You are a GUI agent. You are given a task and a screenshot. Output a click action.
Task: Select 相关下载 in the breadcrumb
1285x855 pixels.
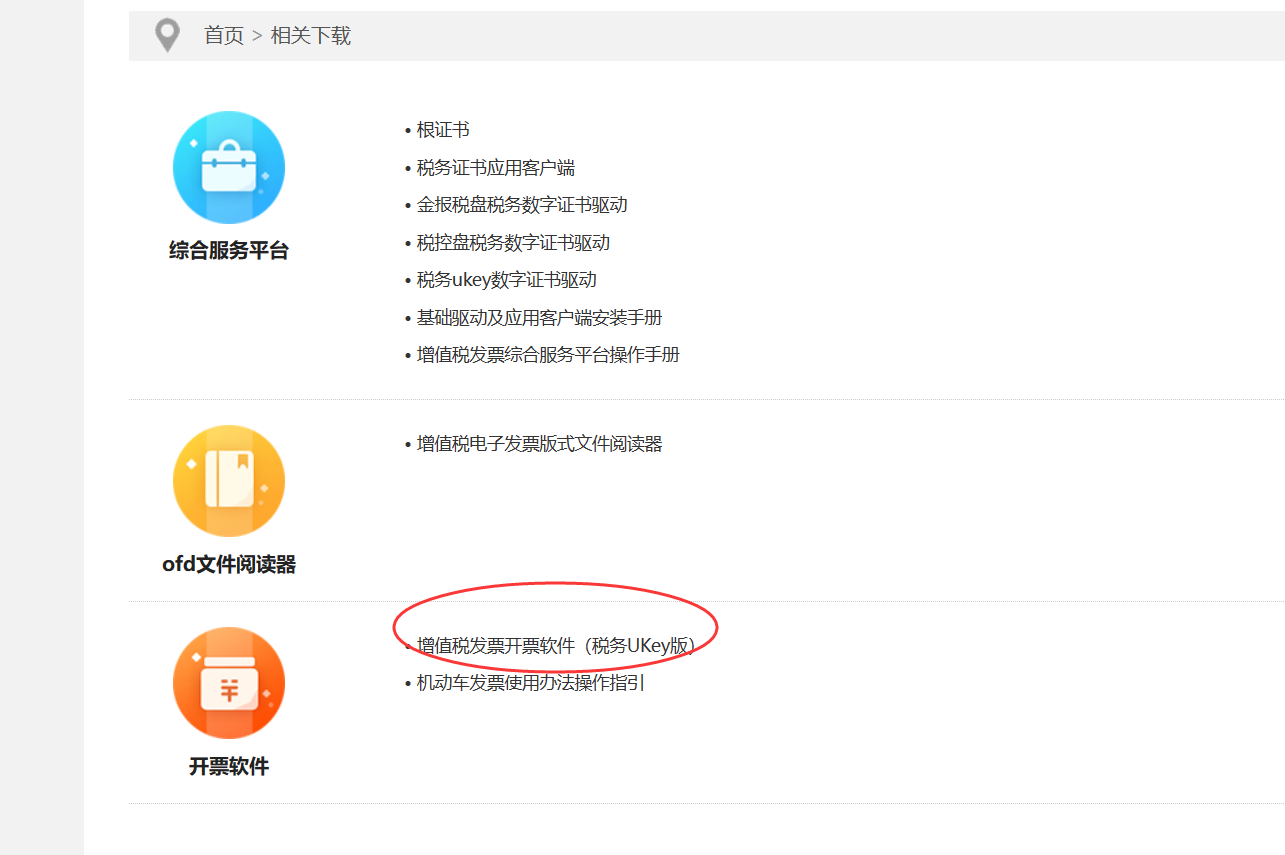pyautogui.click(x=311, y=36)
